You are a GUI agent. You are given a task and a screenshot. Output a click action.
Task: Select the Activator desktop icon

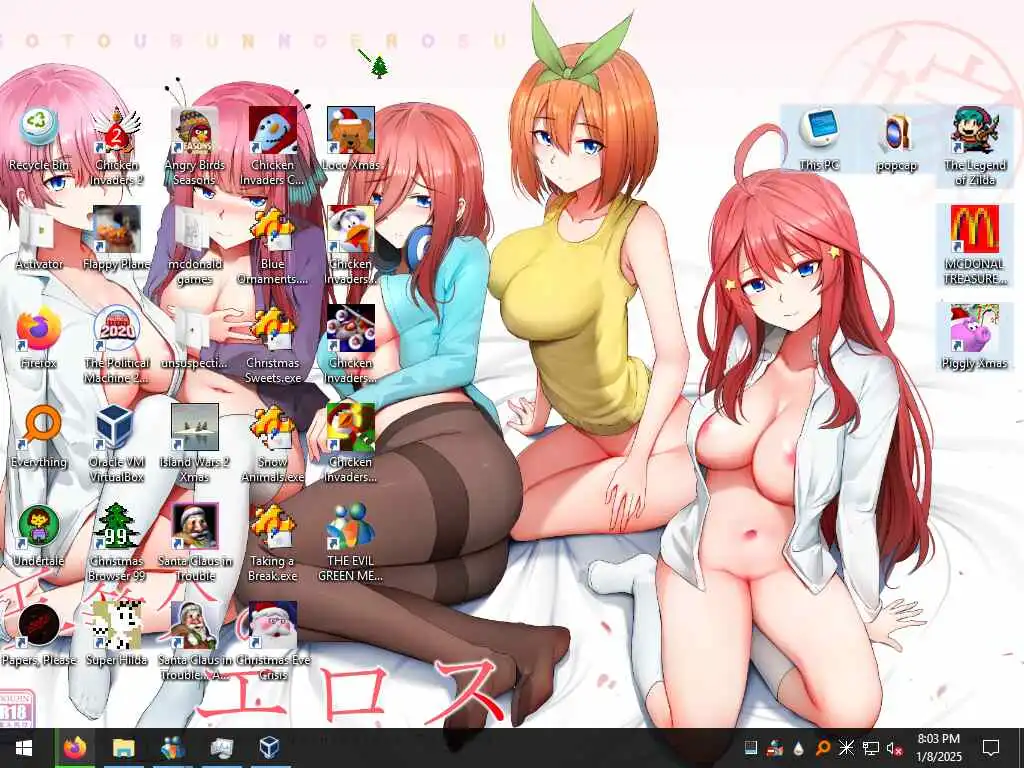click(39, 238)
